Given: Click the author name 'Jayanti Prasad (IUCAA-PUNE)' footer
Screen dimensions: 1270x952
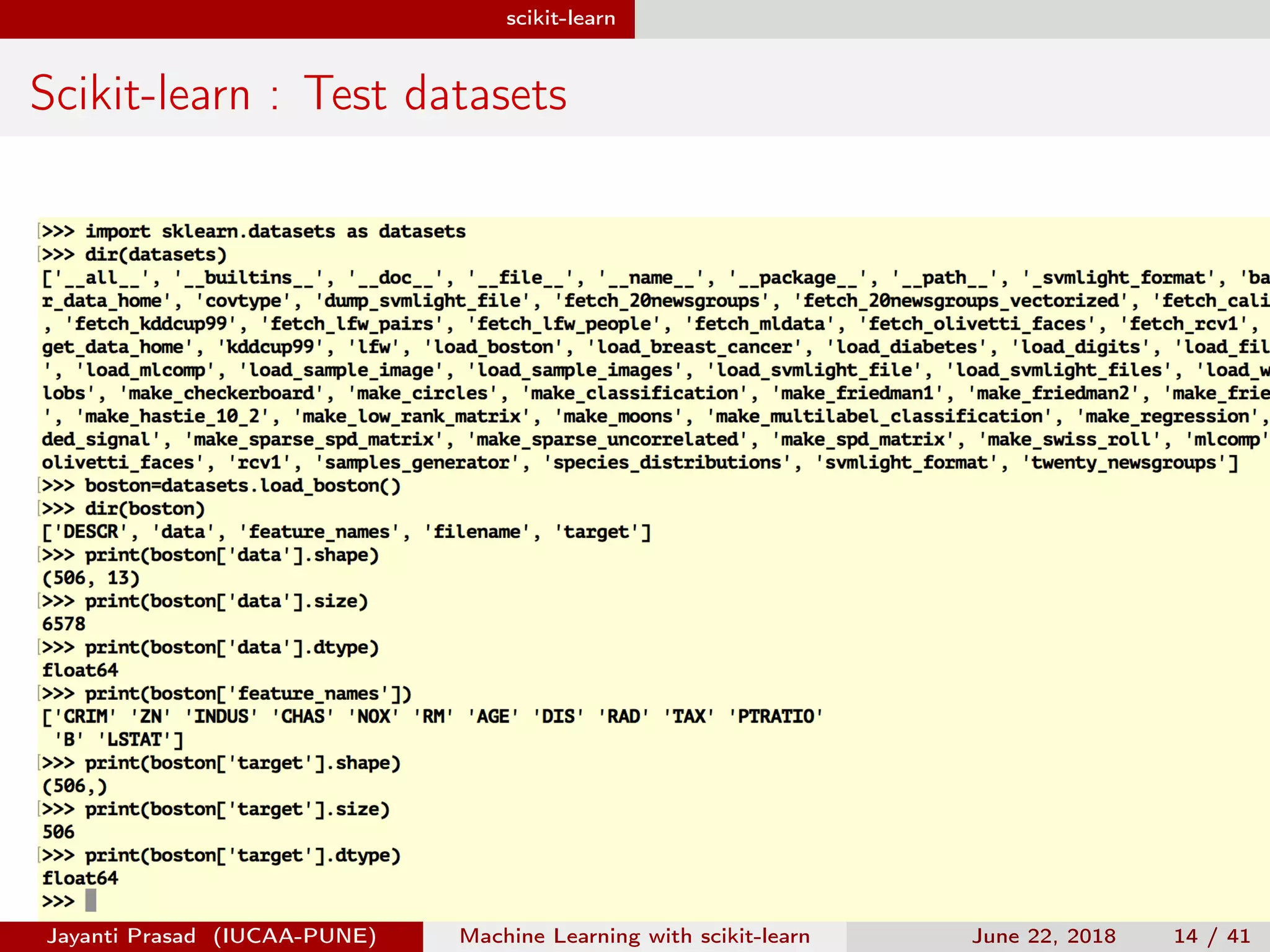Looking at the screenshot, I should (x=211, y=936).
